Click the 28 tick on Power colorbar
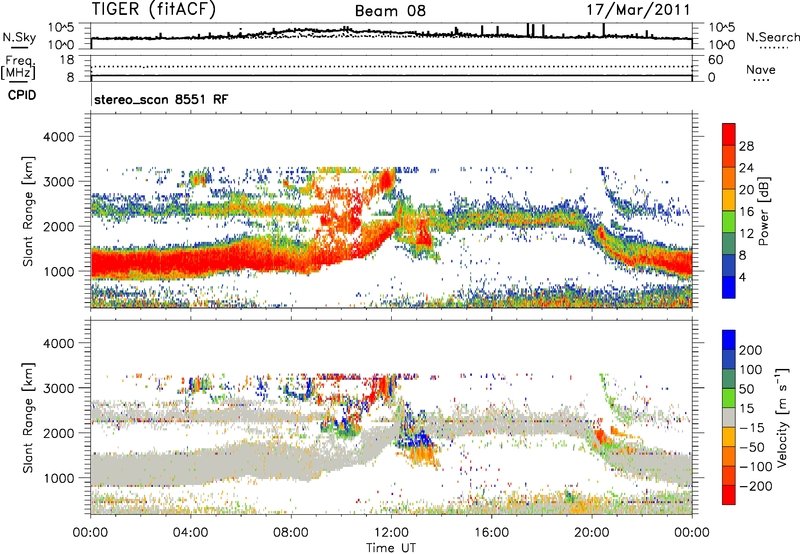Image resolution: width=800 pixels, height=554 pixels. coord(746,146)
